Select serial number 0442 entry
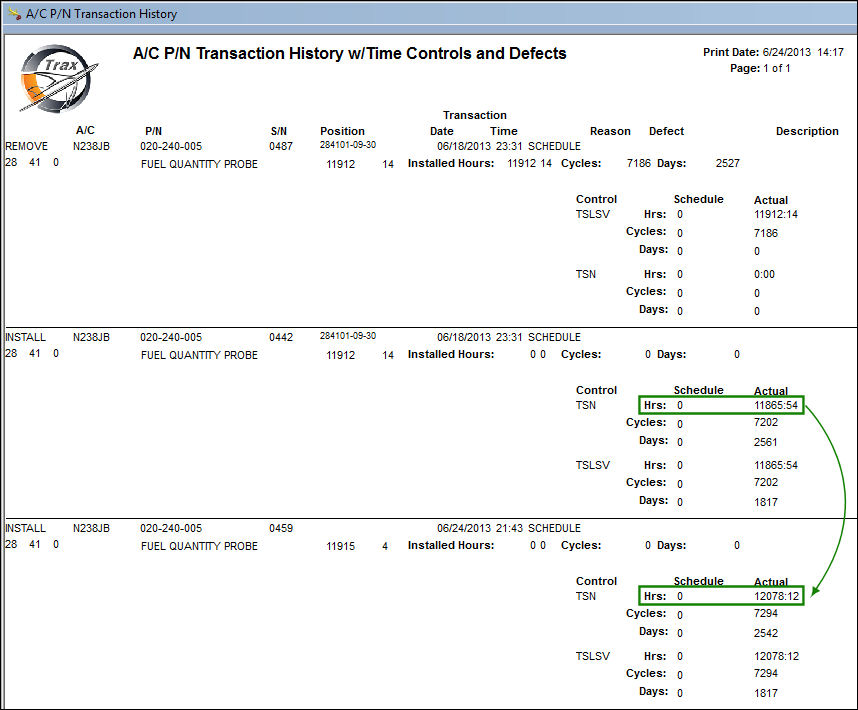Image resolution: width=858 pixels, height=710 pixels. (281, 337)
